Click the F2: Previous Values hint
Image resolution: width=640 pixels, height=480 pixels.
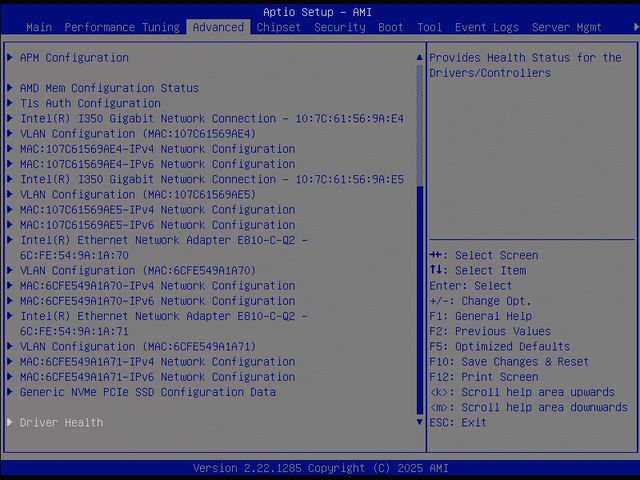coord(490,331)
